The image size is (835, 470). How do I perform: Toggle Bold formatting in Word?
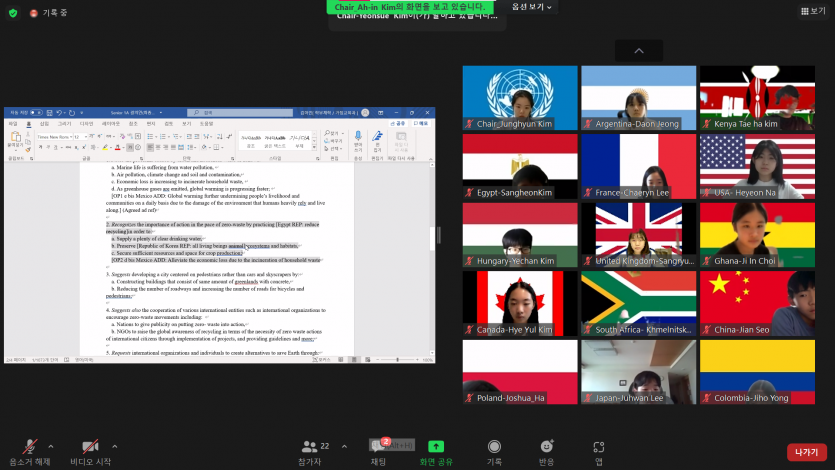click(40, 147)
